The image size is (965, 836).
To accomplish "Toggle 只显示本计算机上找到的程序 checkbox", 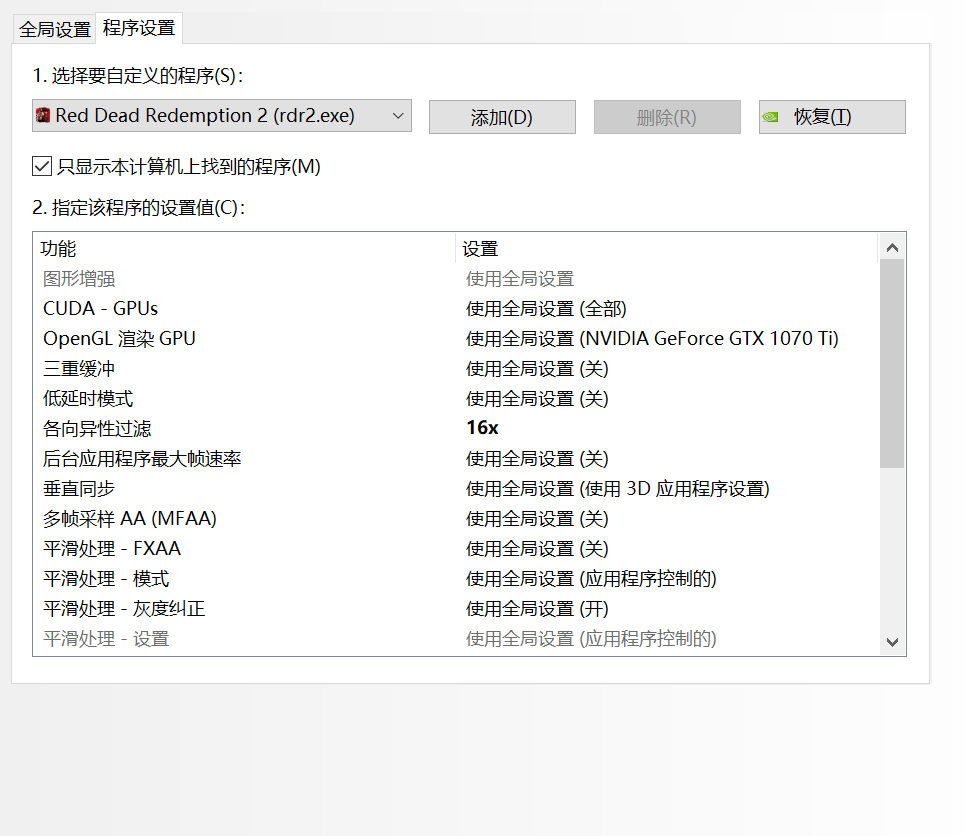I will 42,166.
